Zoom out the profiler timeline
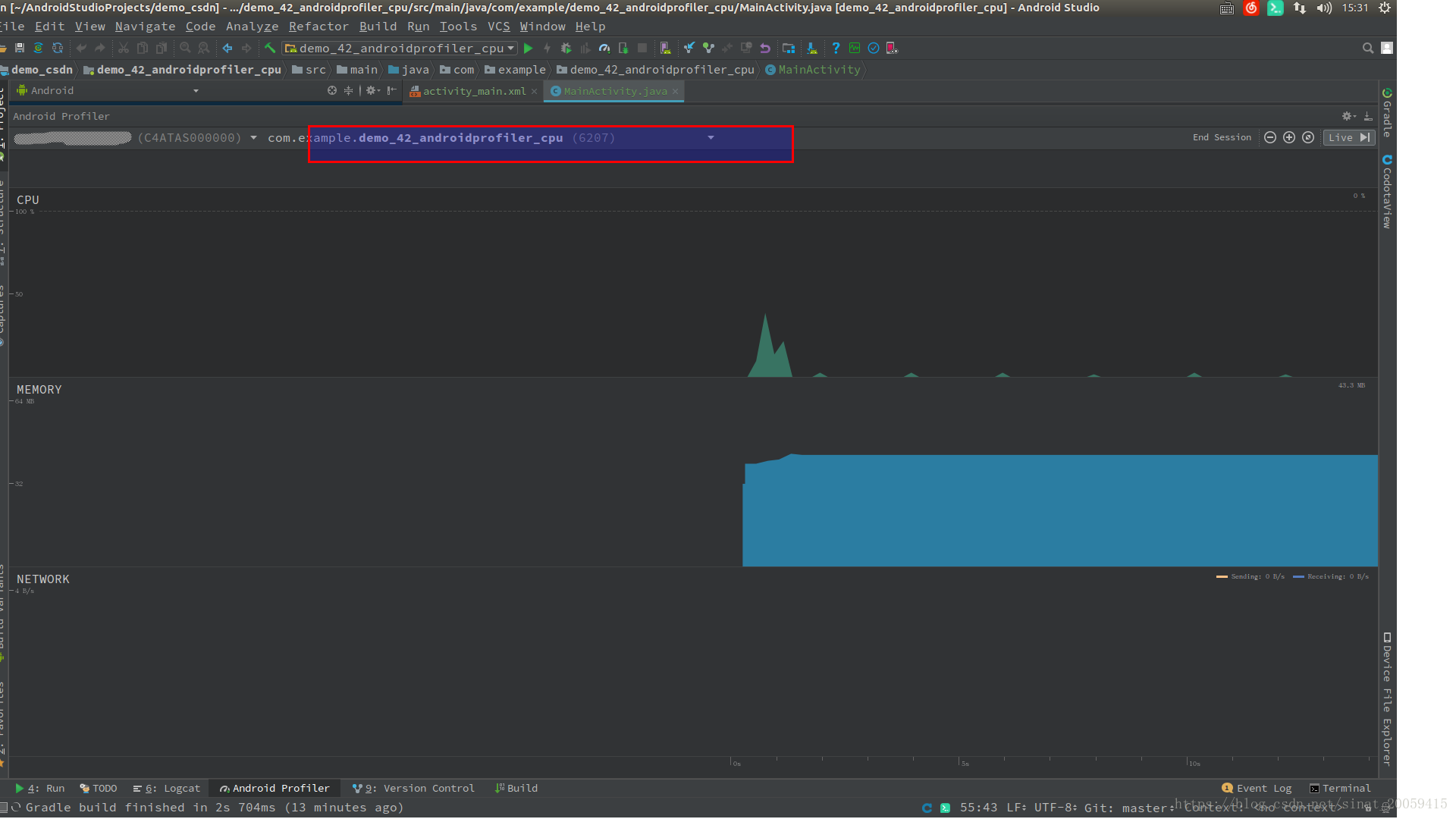The width and height of the screenshot is (1456, 819). (1270, 137)
